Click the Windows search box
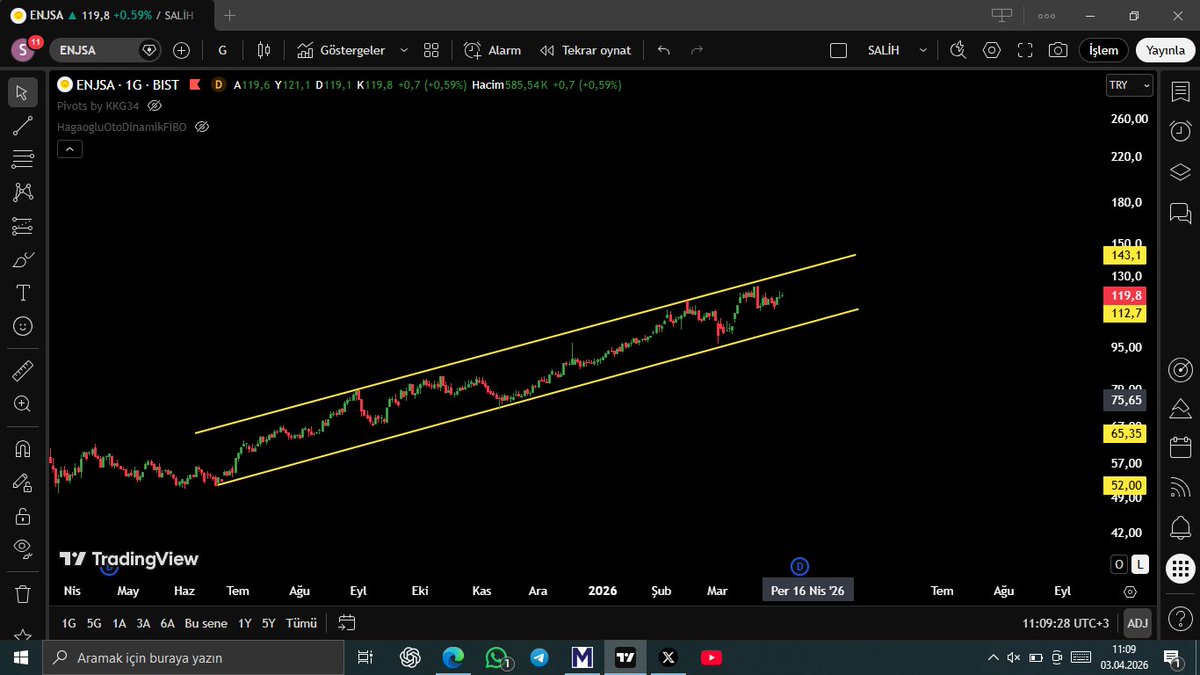The image size is (1200, 675). click(x=193, y=658)
